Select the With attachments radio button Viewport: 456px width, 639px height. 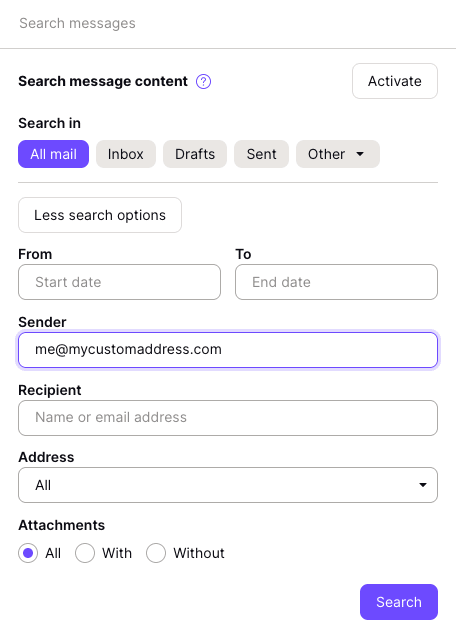tap(85, 553)
